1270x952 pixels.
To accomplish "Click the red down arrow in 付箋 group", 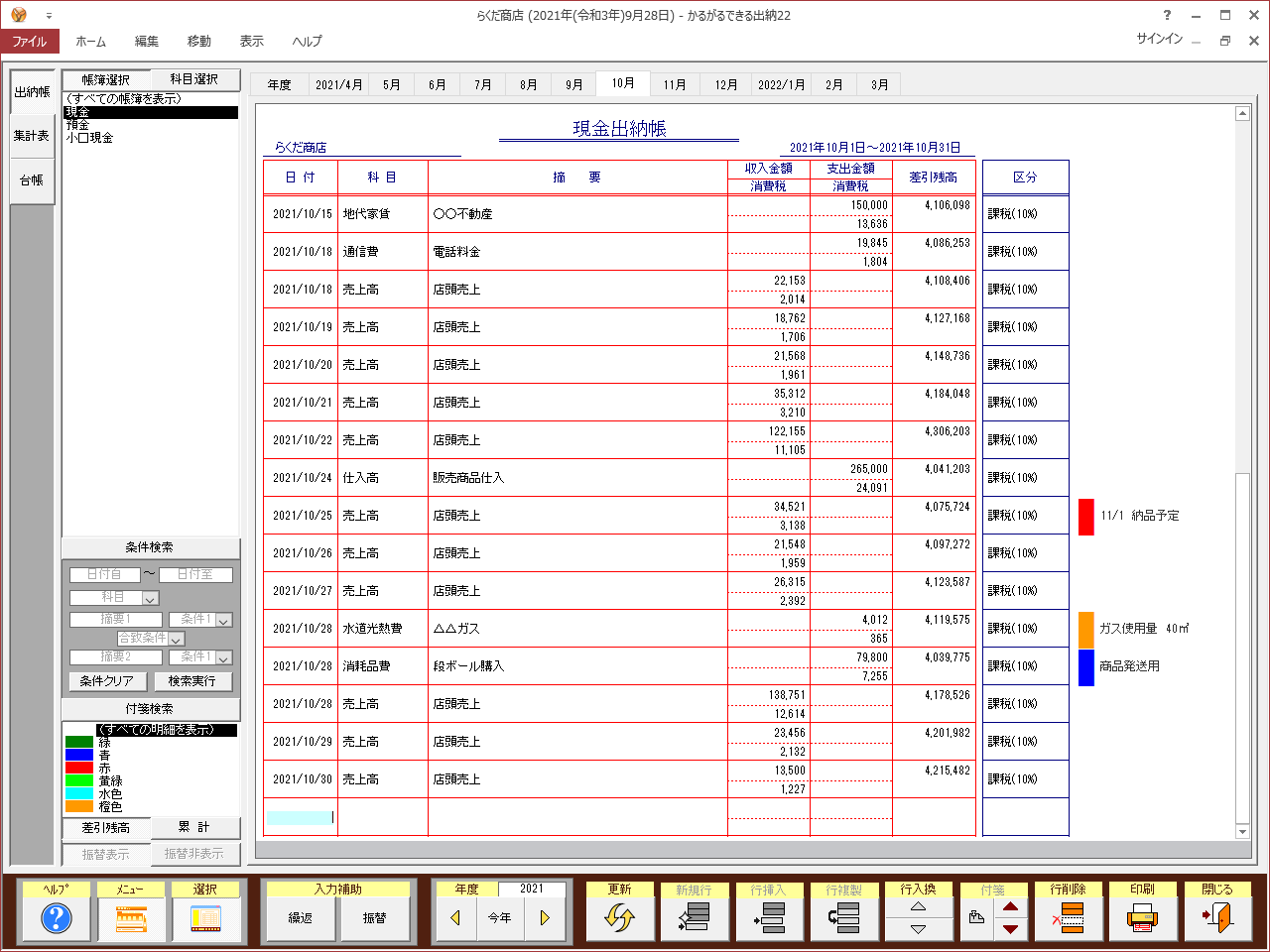I will (x=1010, y=930).
